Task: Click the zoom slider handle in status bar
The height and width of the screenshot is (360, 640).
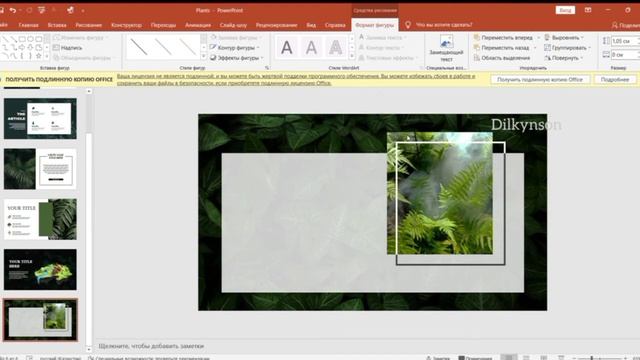Action: (x=592, y=358)
